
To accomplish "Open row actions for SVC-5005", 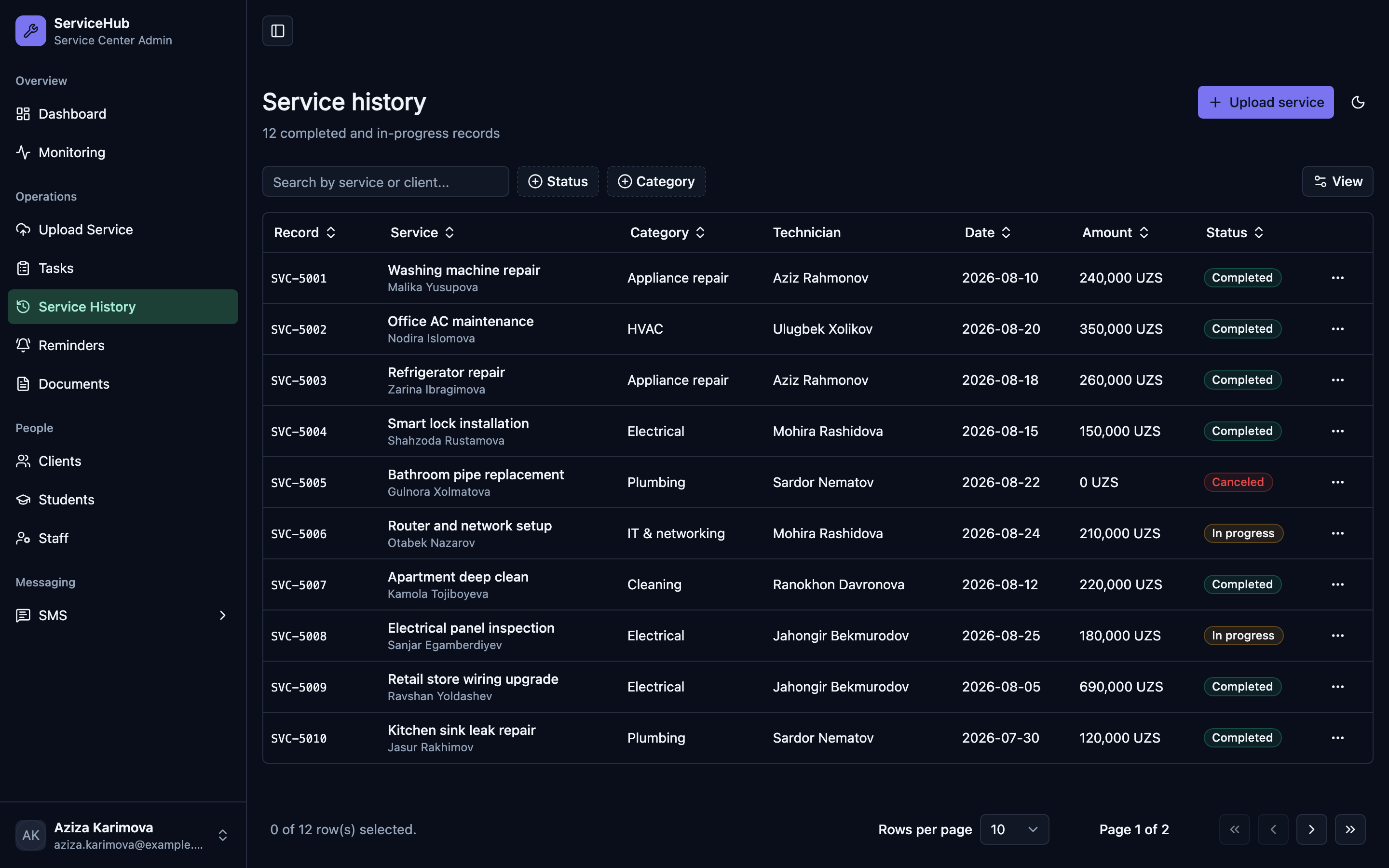I will click(x=1337, y=482).
